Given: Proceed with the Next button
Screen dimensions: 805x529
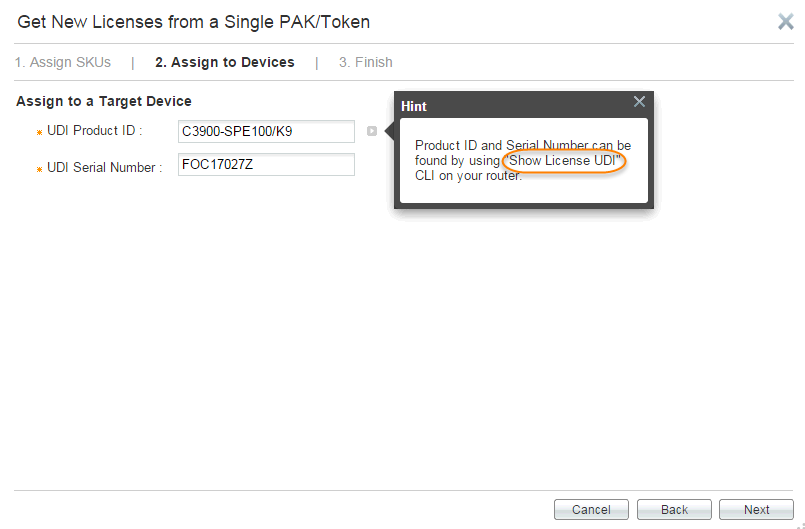Looking at the screenshot, I should [756, 509].
